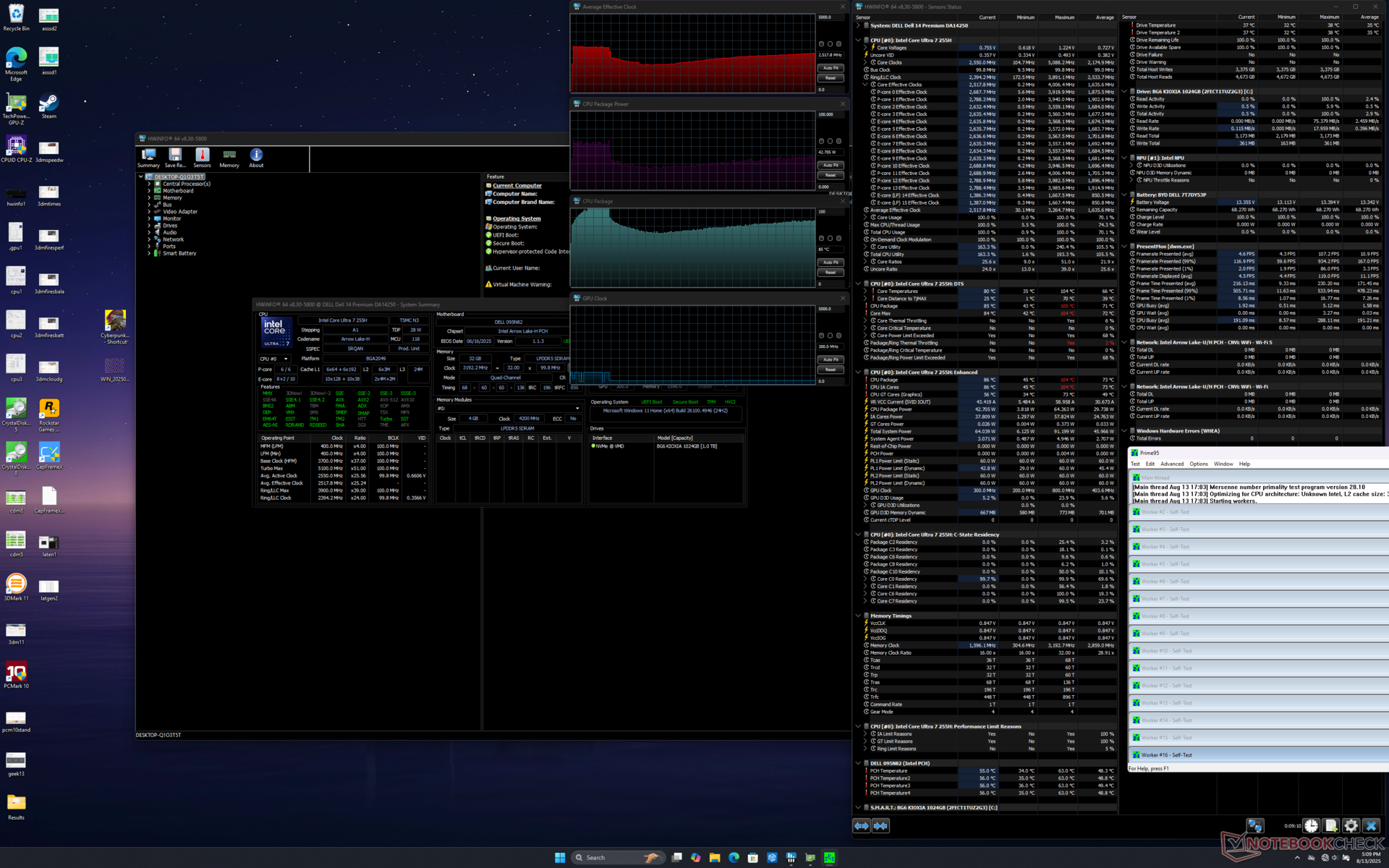Screen dimensions: 1389x868
Task: Open Summary in HWiNFO toolbar
Action: pyautogui.click(x=148, y=158)
